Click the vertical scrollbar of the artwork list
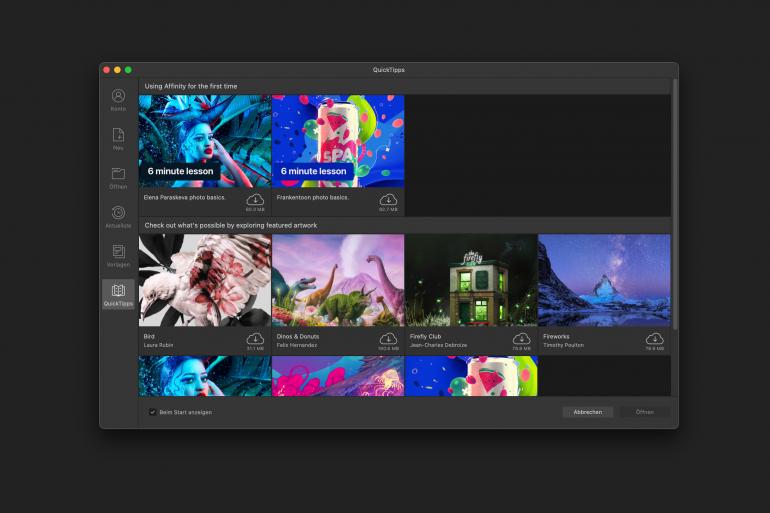Image resolution: width=770 pixels, height=513 pixels. click(x=675, y=204)
